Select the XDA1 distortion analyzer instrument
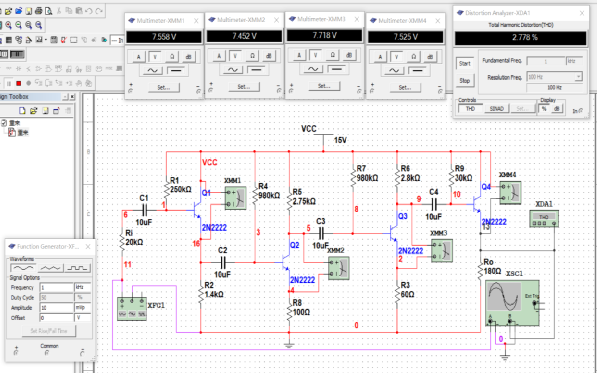 click(x=544, y=218)
